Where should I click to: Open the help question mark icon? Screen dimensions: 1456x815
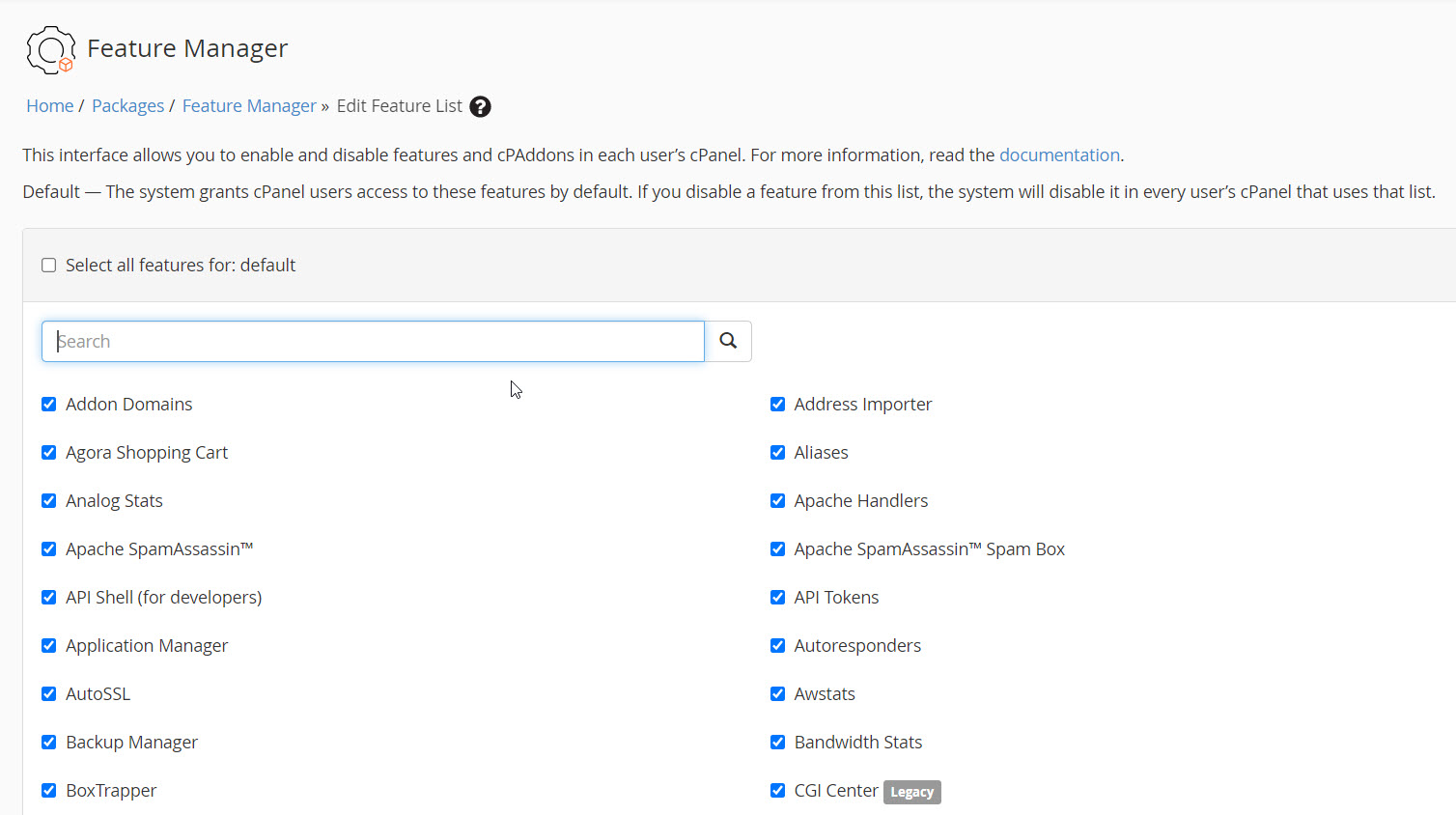(480, 106)
